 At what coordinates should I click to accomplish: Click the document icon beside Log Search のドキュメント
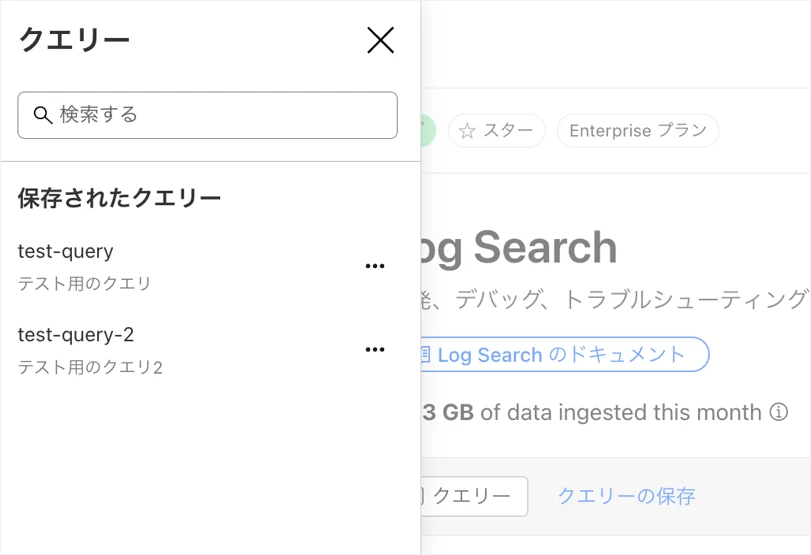[424, 355]
